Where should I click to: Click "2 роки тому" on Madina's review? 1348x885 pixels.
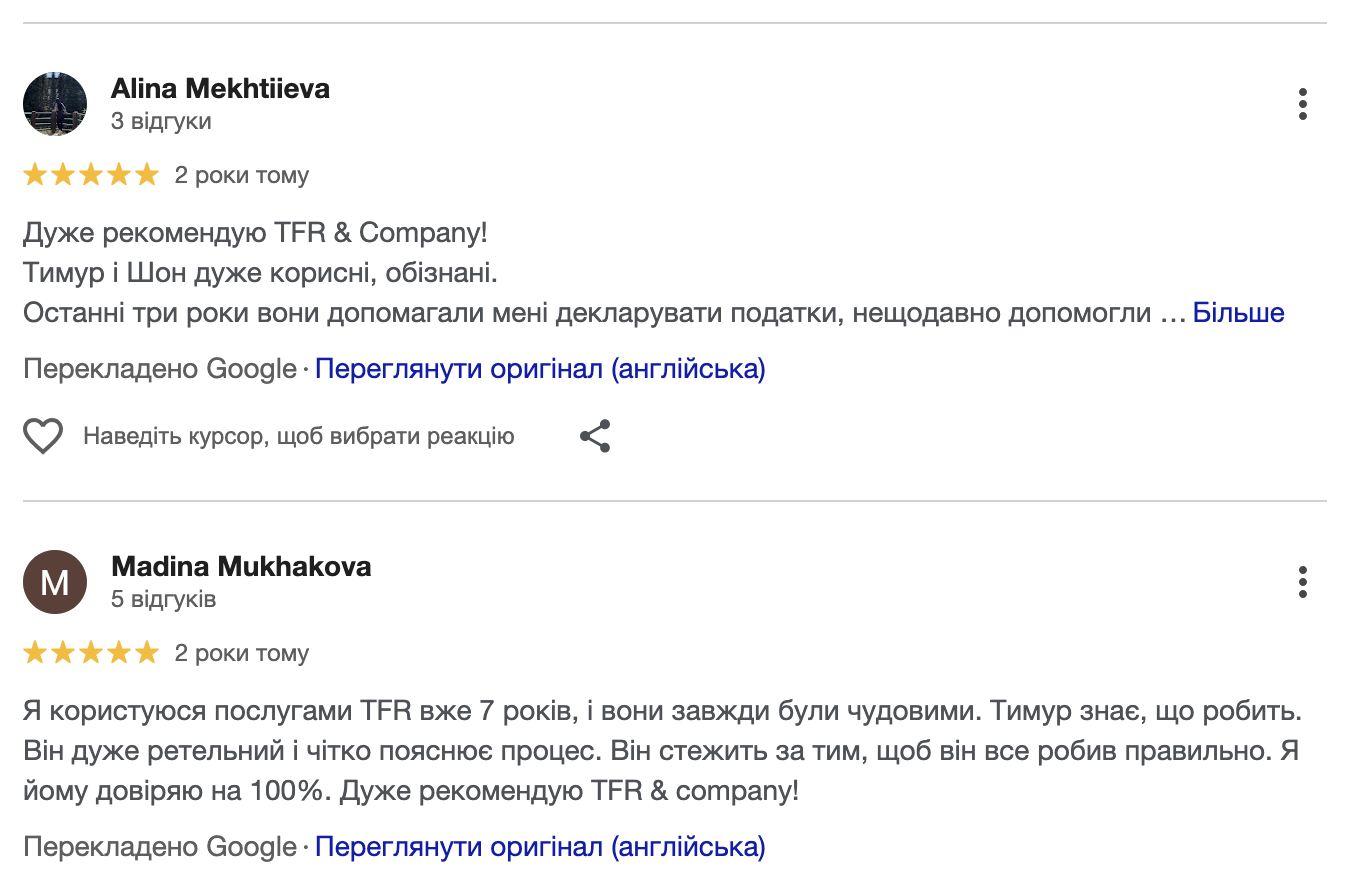pos(242,654)
